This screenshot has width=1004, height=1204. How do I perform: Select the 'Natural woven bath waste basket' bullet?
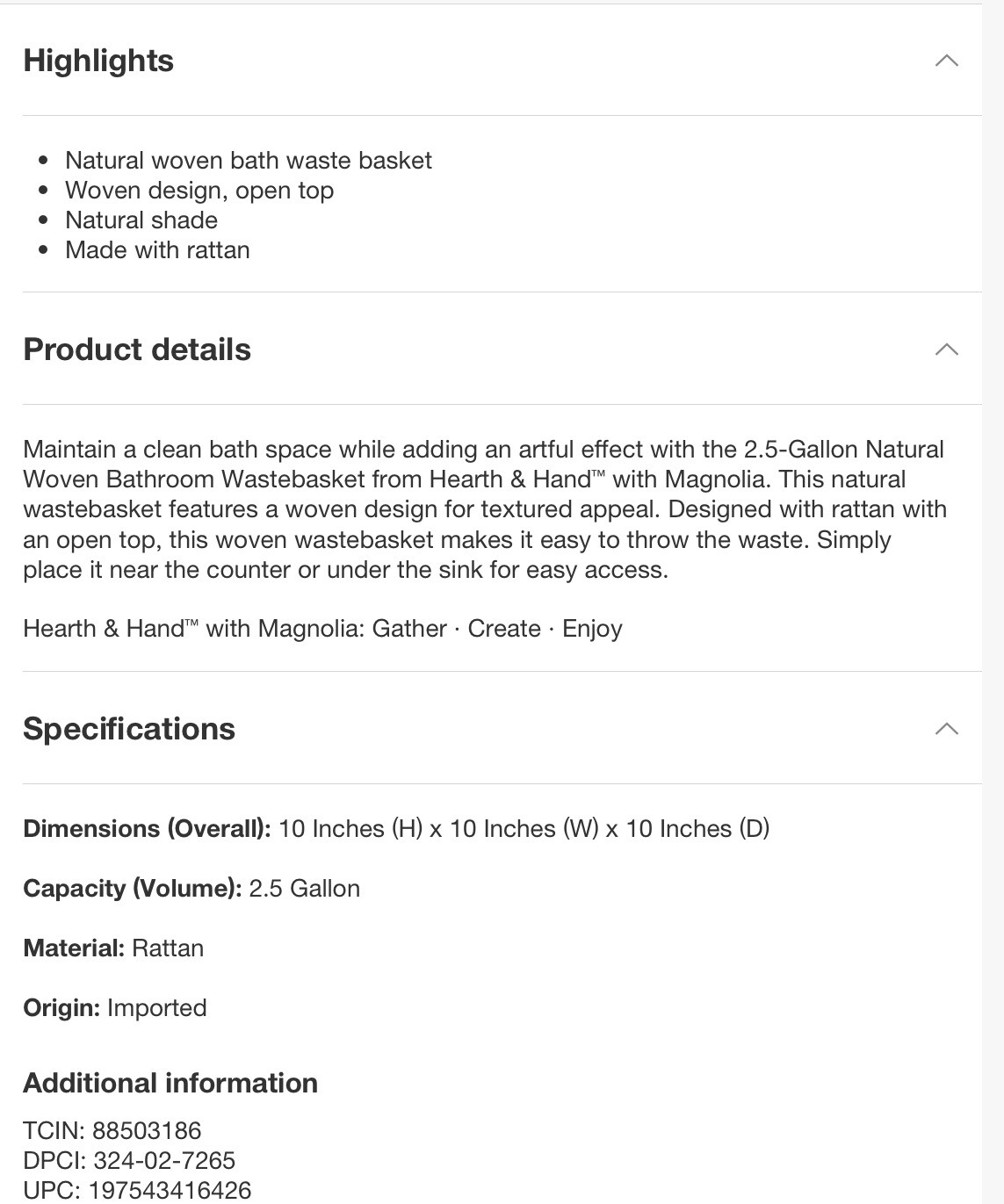(x=249, y=160)
